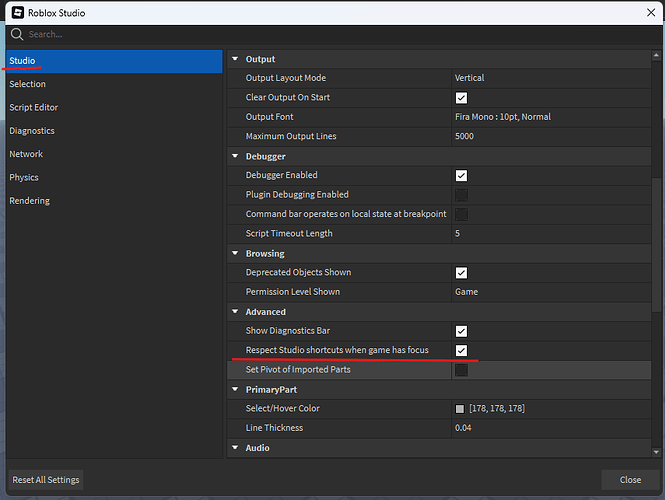Image resolution: width=665 pixels, height=500 pixels.
Task: Enable Plugin Debugging Enabled checkbox
Action: pos(461,195)
